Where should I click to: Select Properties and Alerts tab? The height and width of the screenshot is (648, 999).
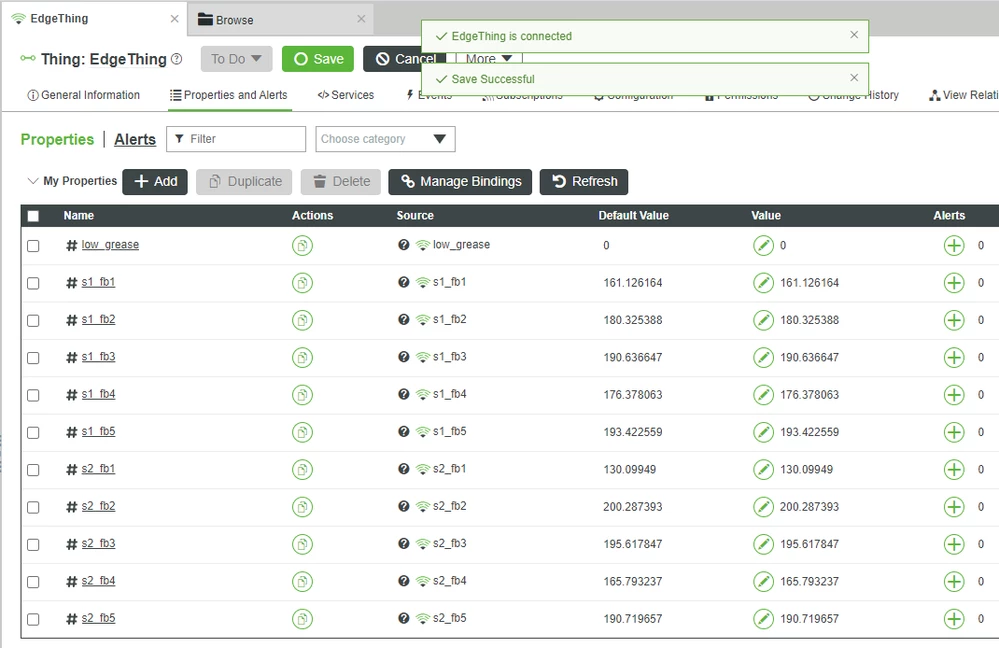pos(229,95)
